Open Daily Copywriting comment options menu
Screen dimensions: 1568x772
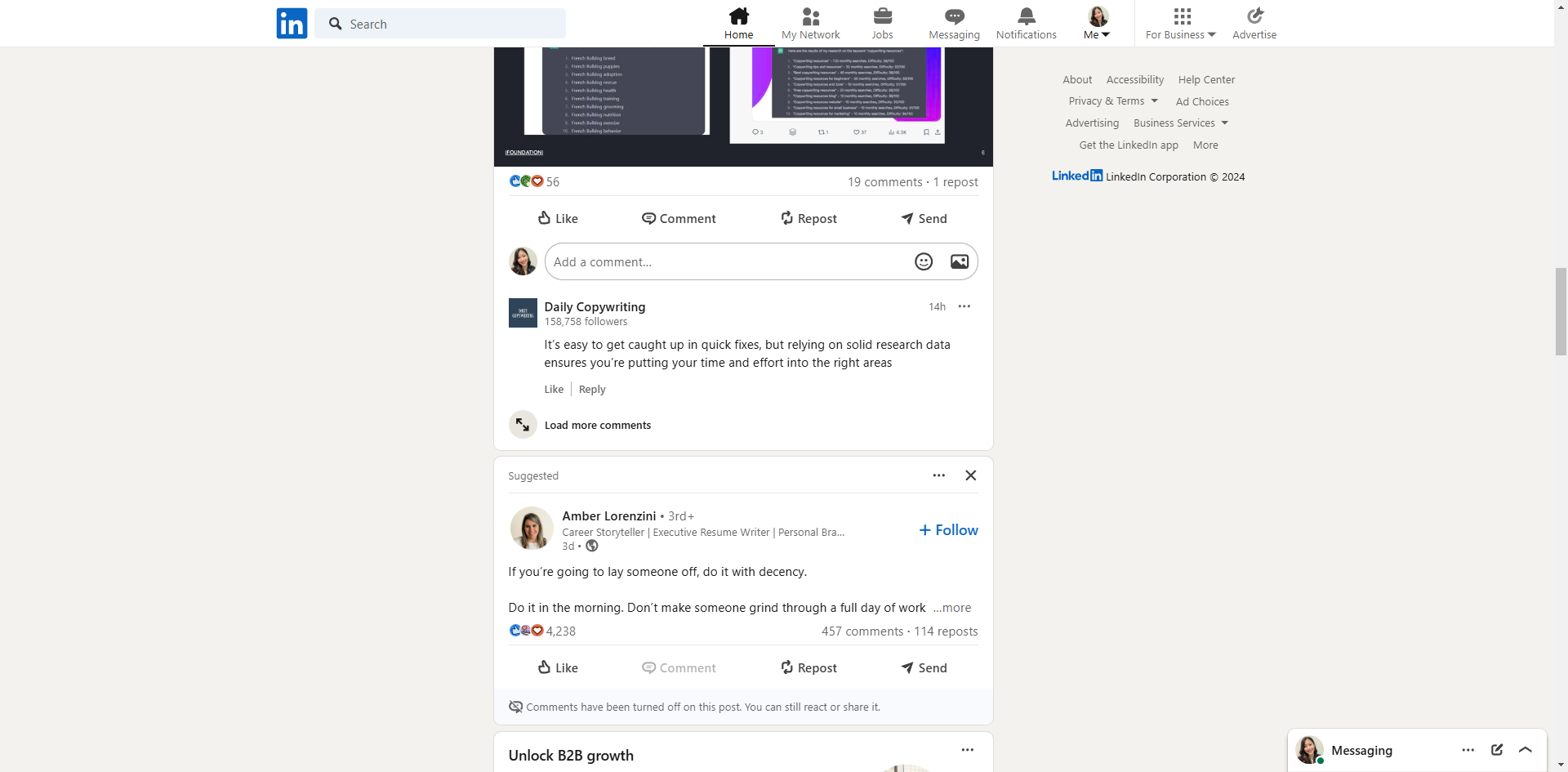click(964, 306)
